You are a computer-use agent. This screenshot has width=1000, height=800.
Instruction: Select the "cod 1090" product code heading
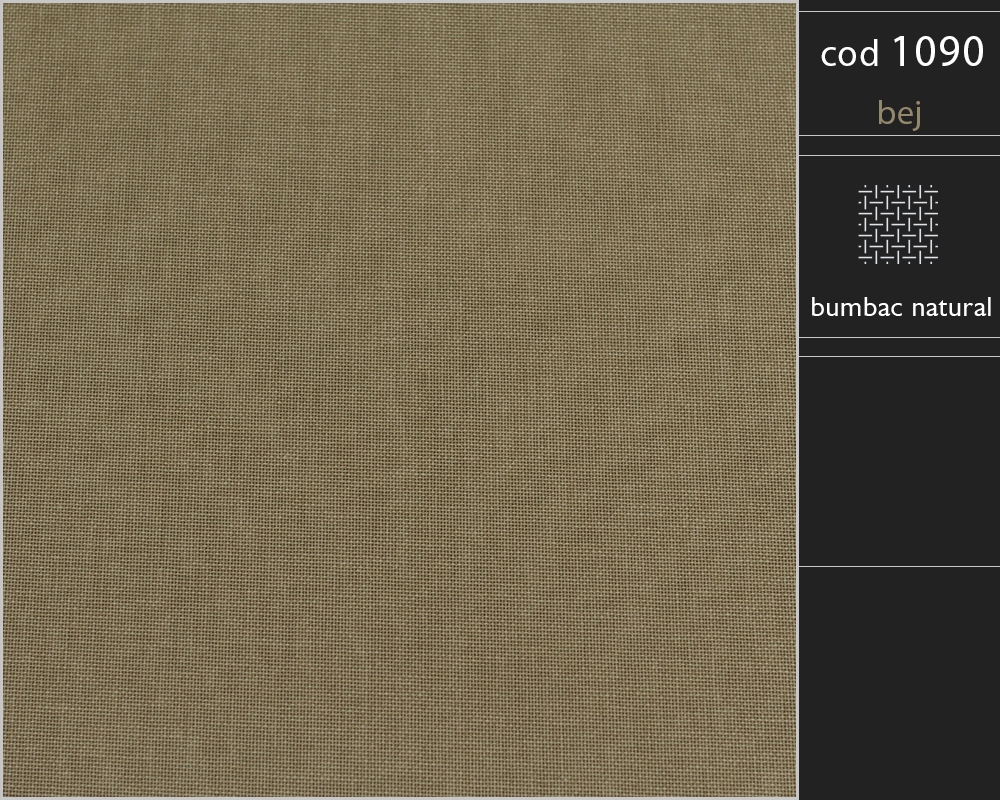(x=902, y=52)
